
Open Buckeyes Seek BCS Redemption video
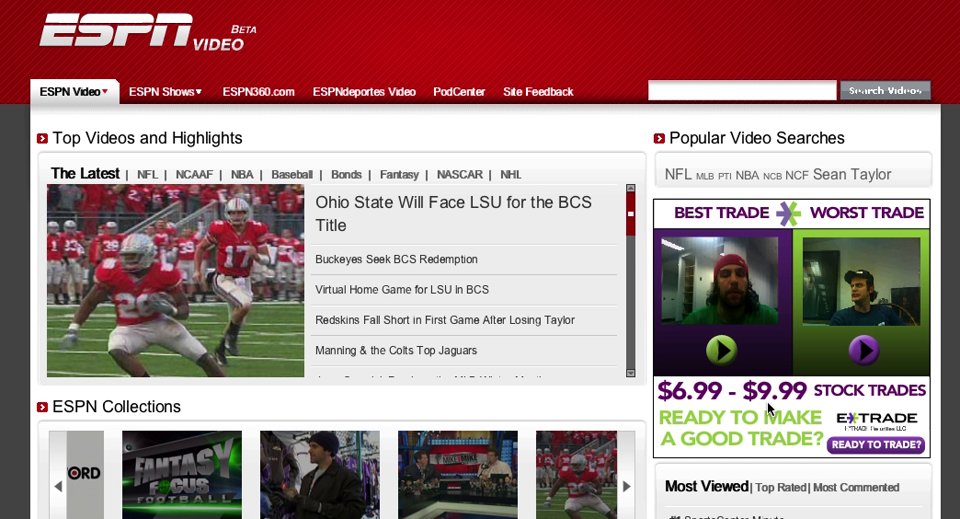pyautogui.click(x=396, y=260)
